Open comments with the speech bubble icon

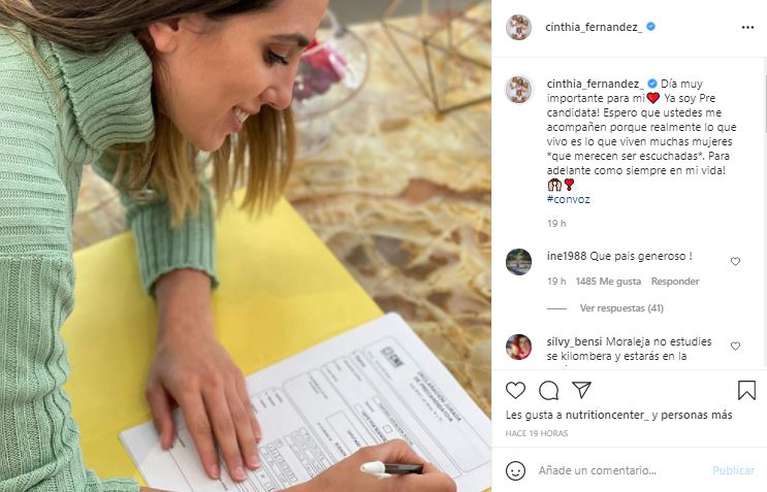pyautogui.click(x=548, y=390)
